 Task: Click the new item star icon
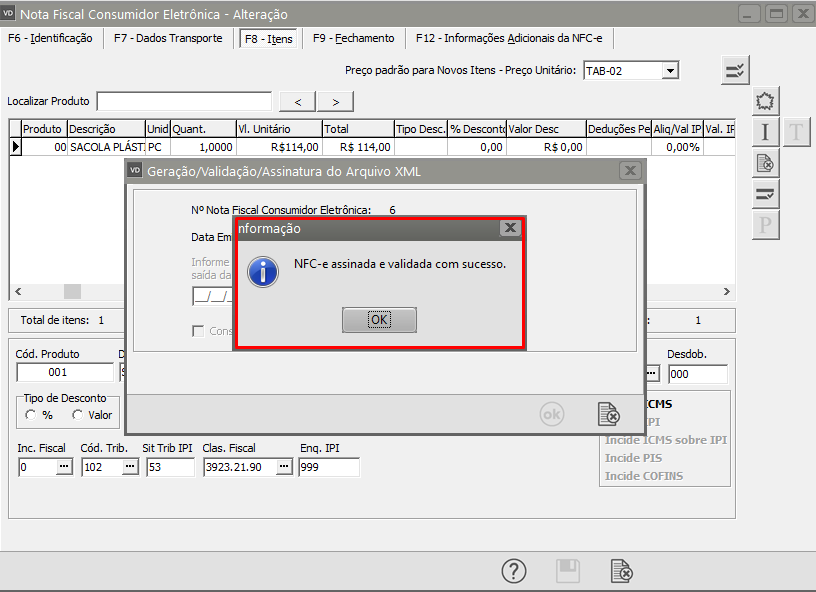765,101
